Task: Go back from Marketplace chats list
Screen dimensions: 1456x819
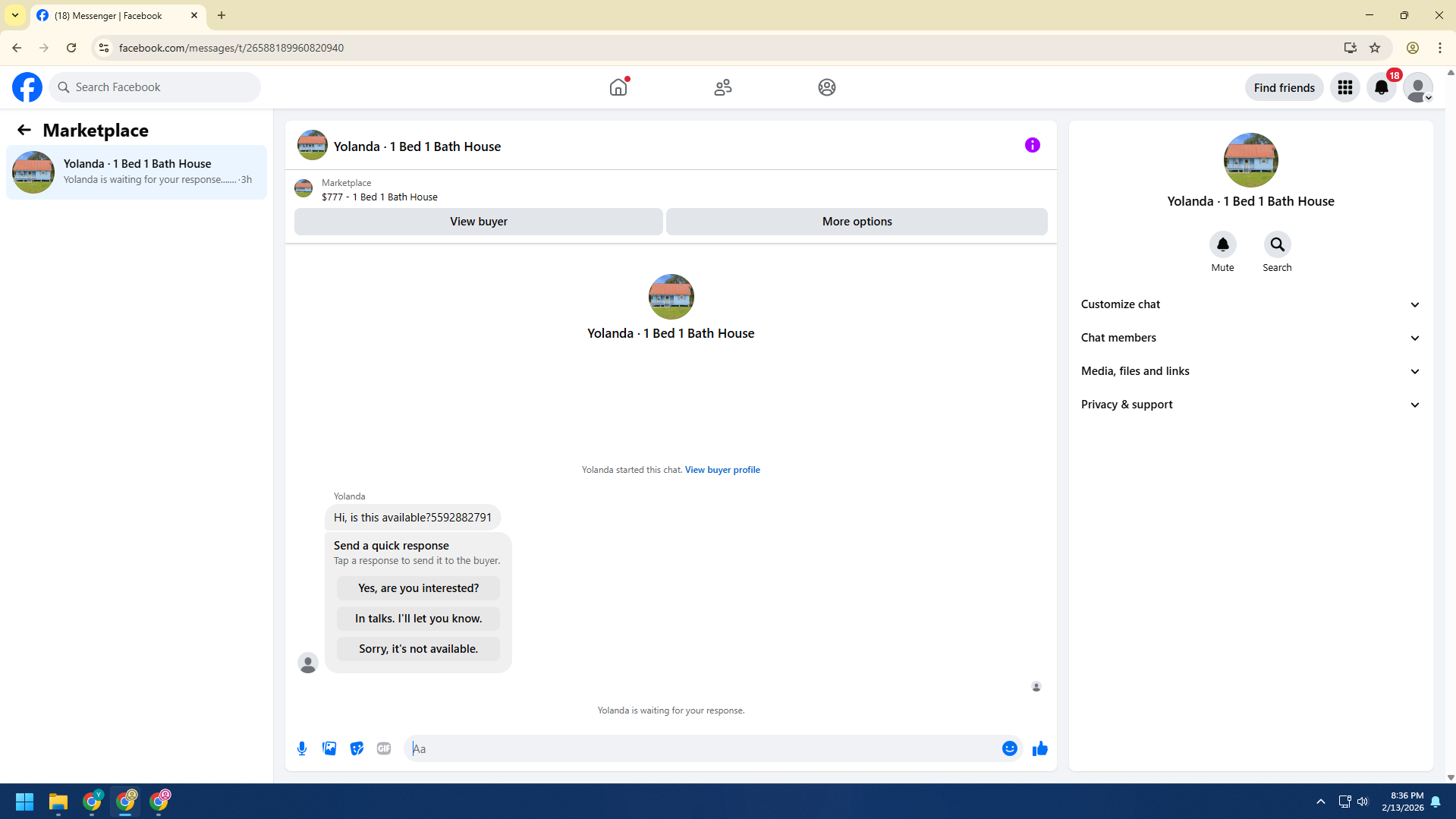Action: [x=24, y=130]
